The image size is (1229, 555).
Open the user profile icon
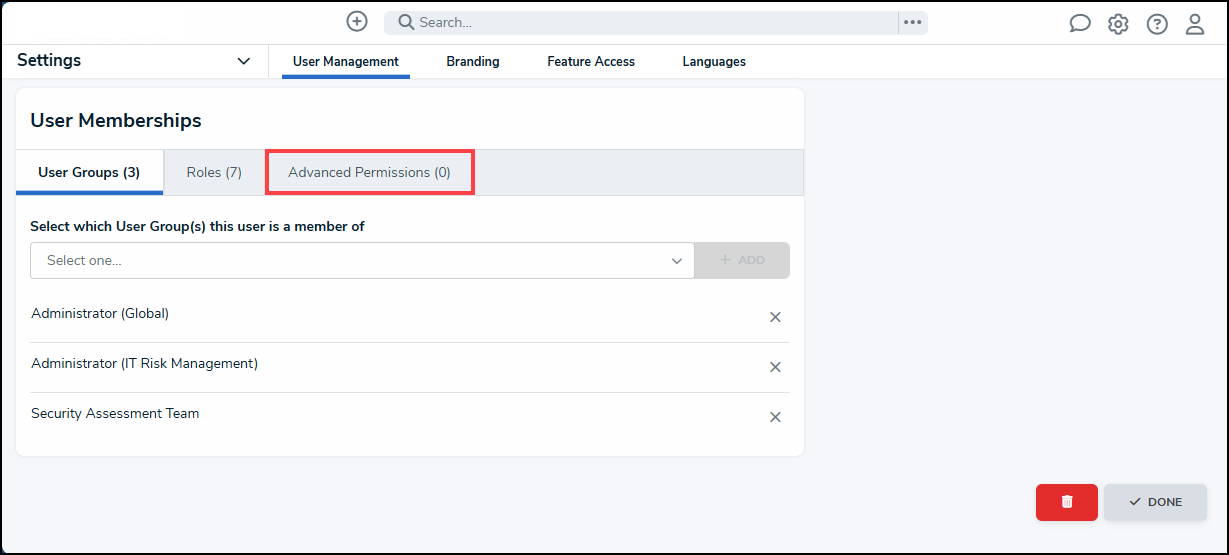click(1195, 24)
